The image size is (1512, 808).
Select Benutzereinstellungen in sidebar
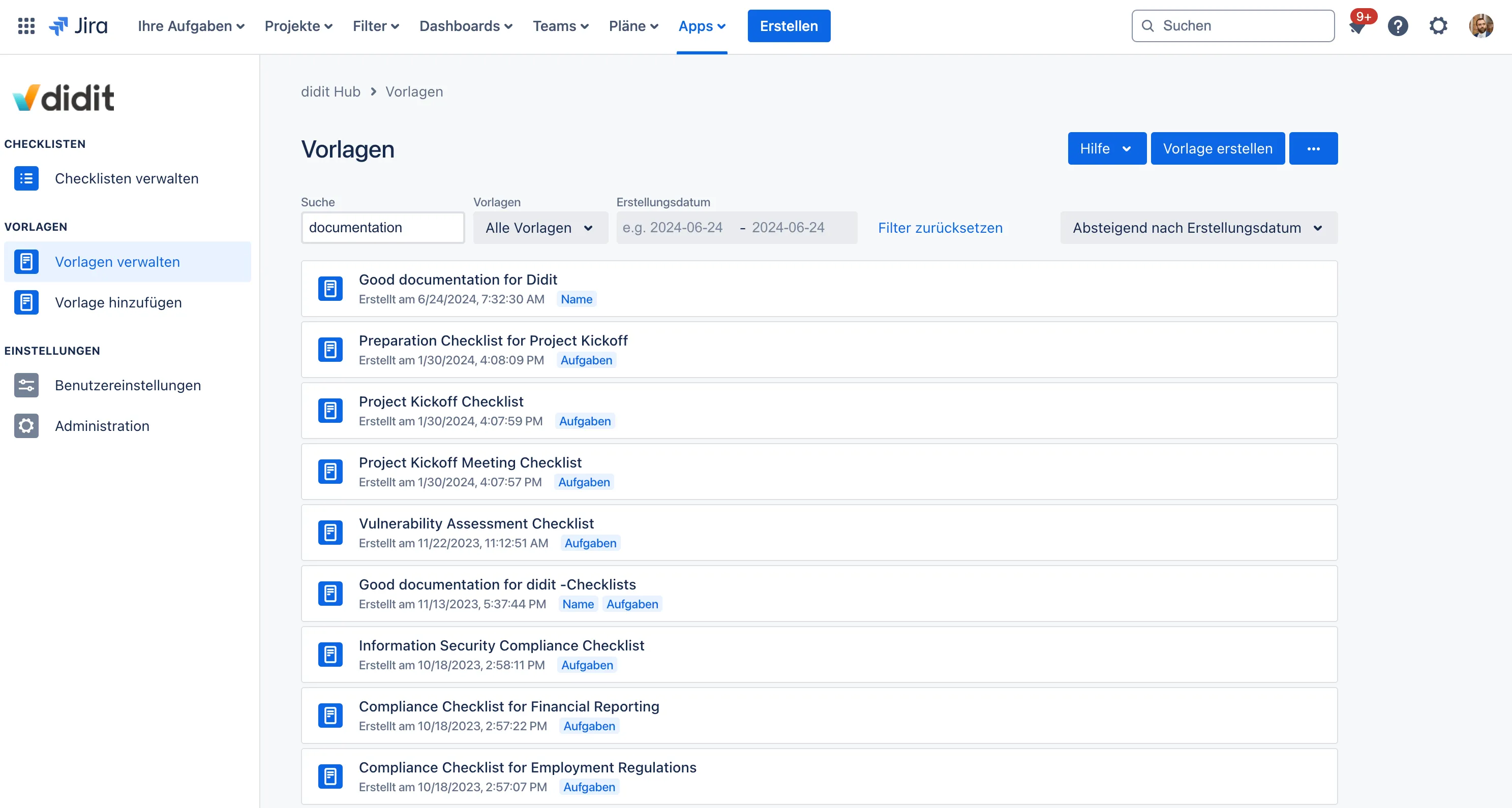pyautogui.click(x=128, y=385)
